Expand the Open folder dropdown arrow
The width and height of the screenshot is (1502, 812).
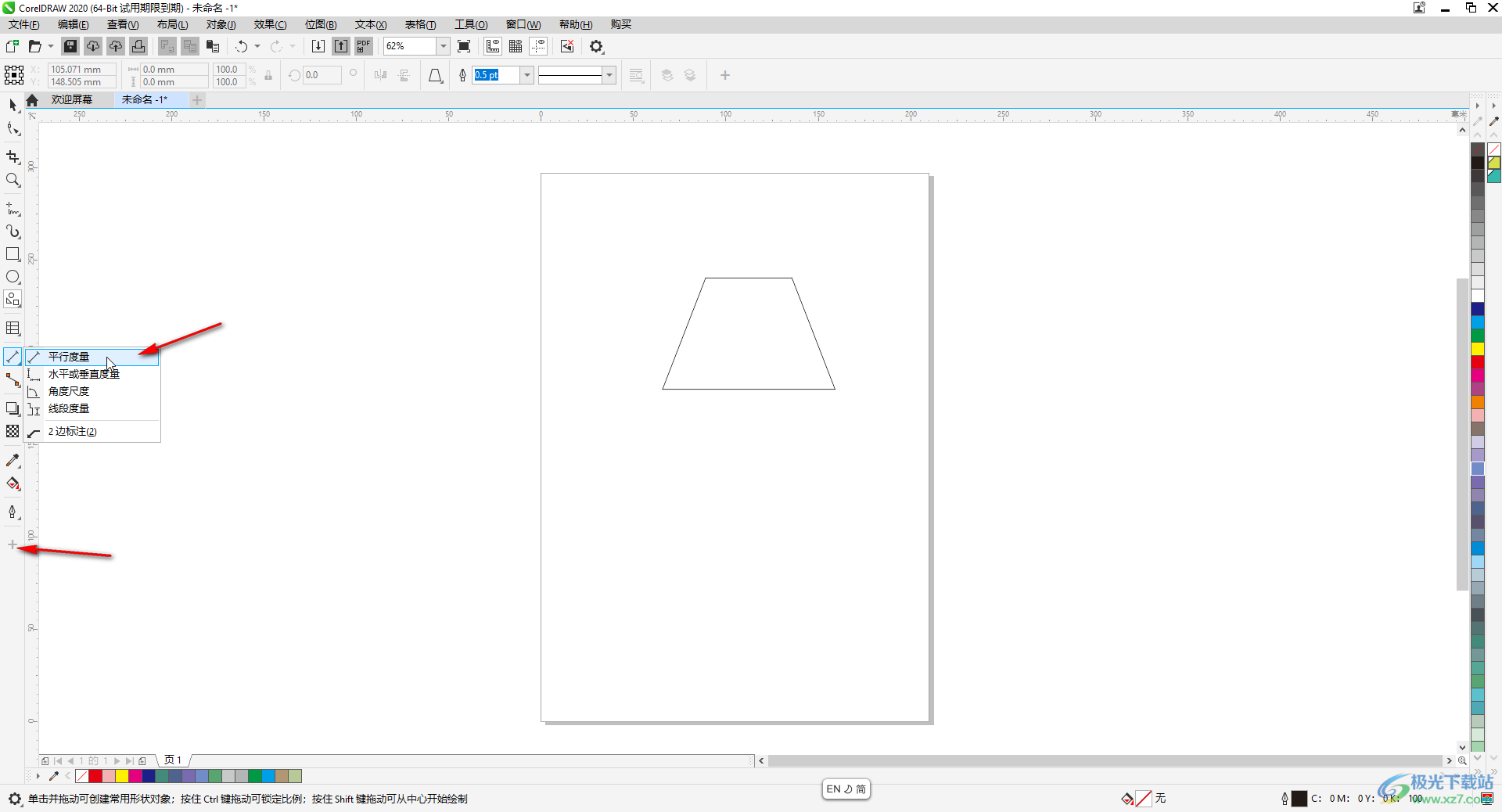point(51,46)
